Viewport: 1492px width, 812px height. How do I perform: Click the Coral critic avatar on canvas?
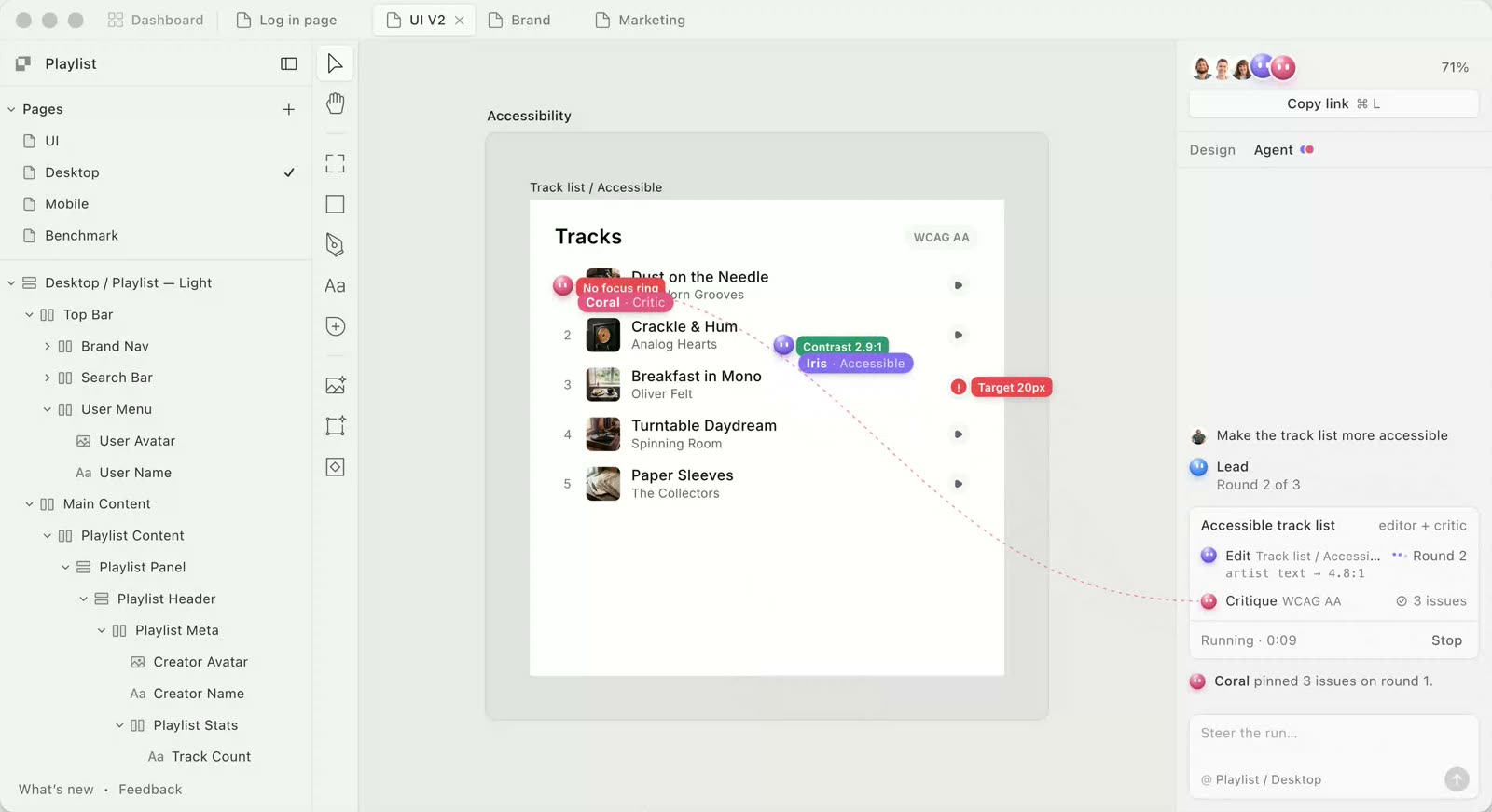562,285
